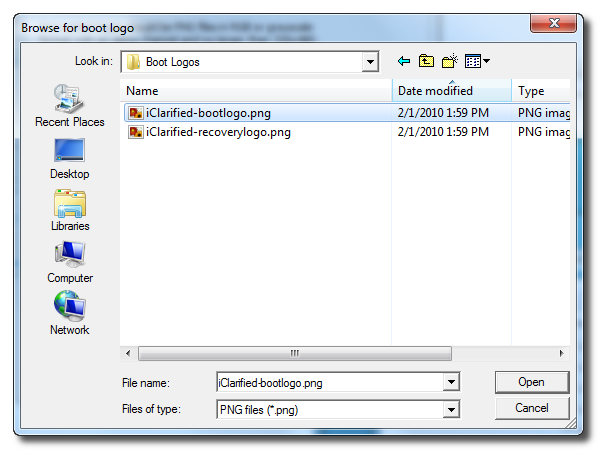598x450 pixels.
Task: Go up one folder level icon
Action: (426, 61)
